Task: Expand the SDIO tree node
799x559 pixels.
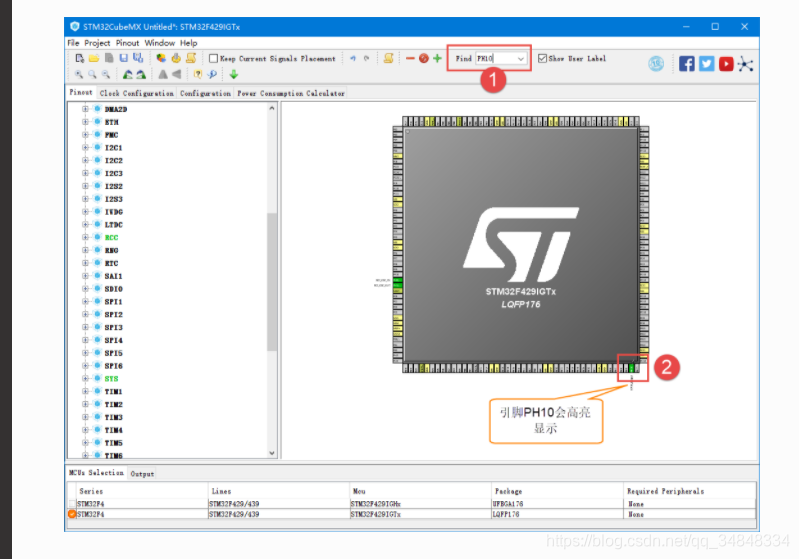Action: point(85,288)
